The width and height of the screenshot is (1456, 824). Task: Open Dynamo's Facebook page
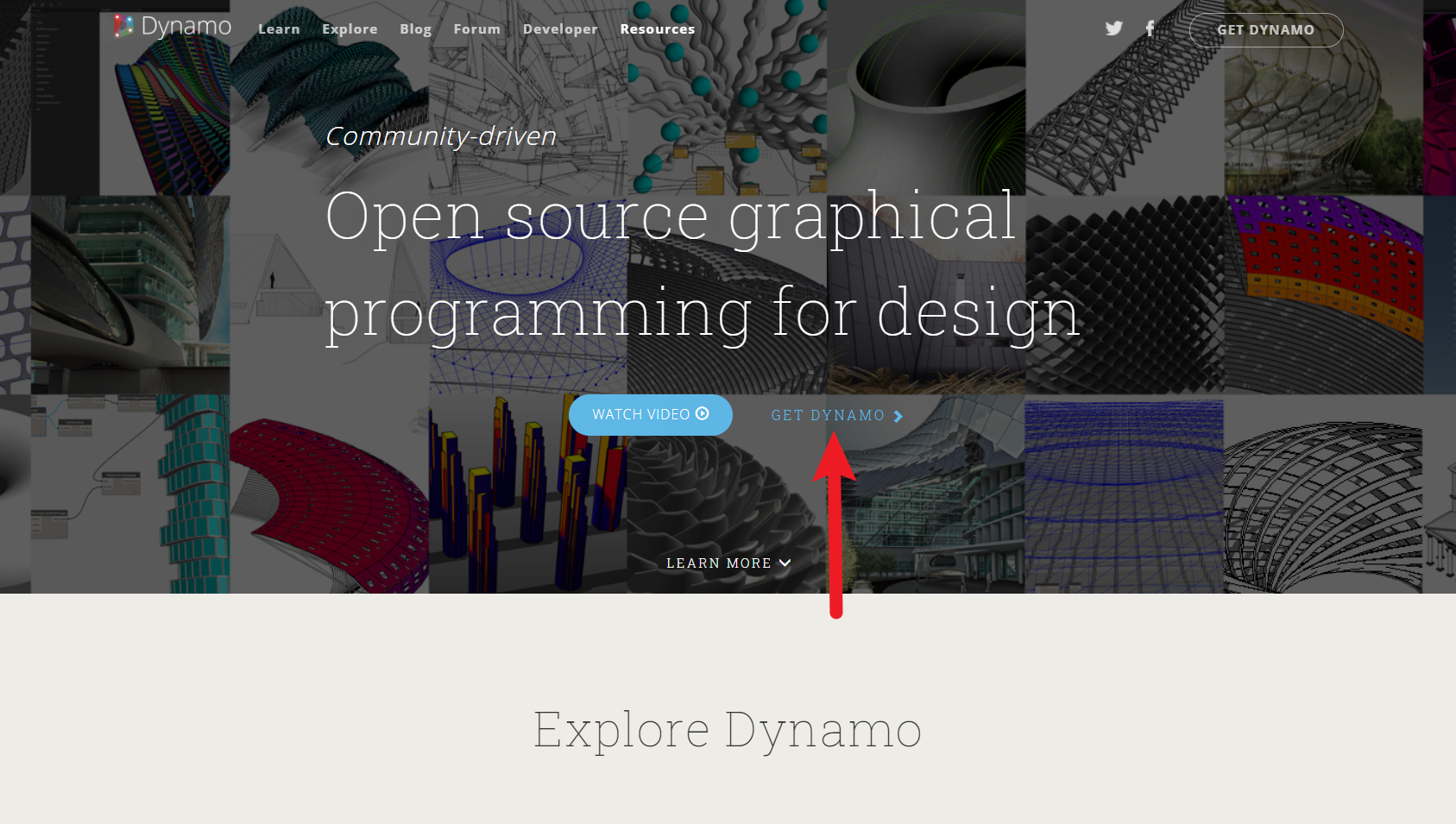point(1150,28)
